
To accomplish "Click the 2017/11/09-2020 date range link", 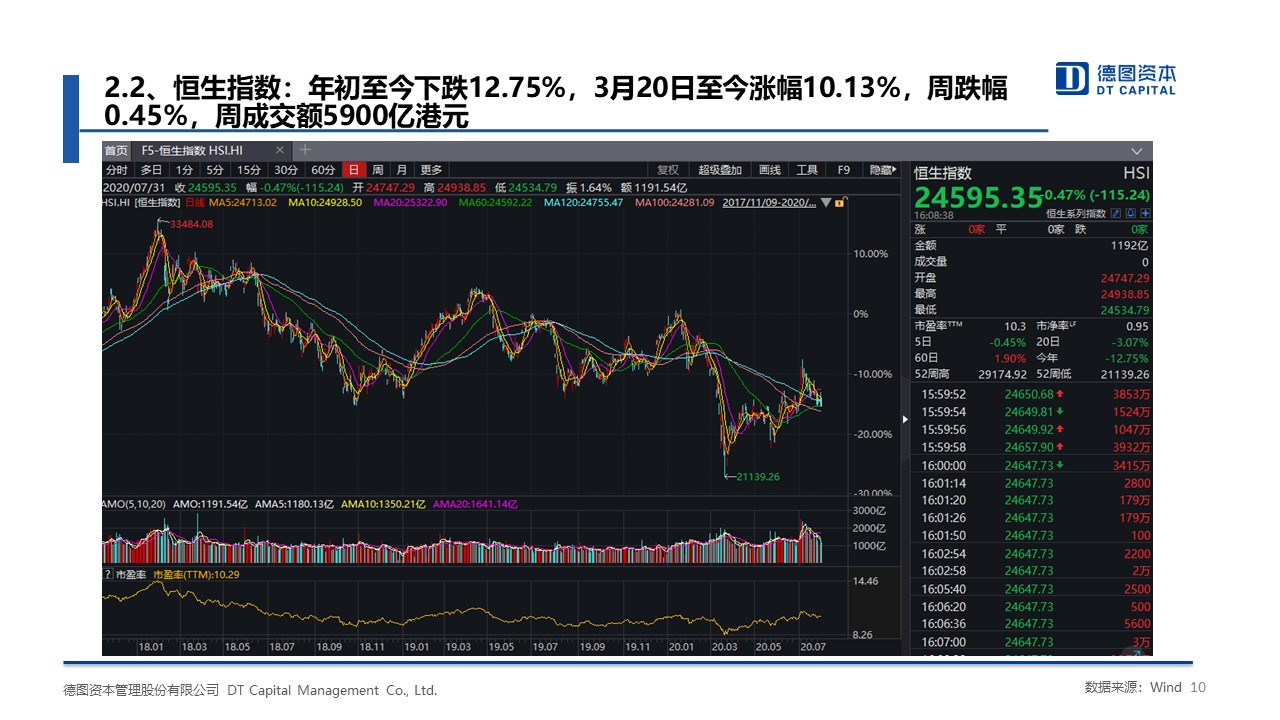I will pyautogui.click(x=769, y=202).
